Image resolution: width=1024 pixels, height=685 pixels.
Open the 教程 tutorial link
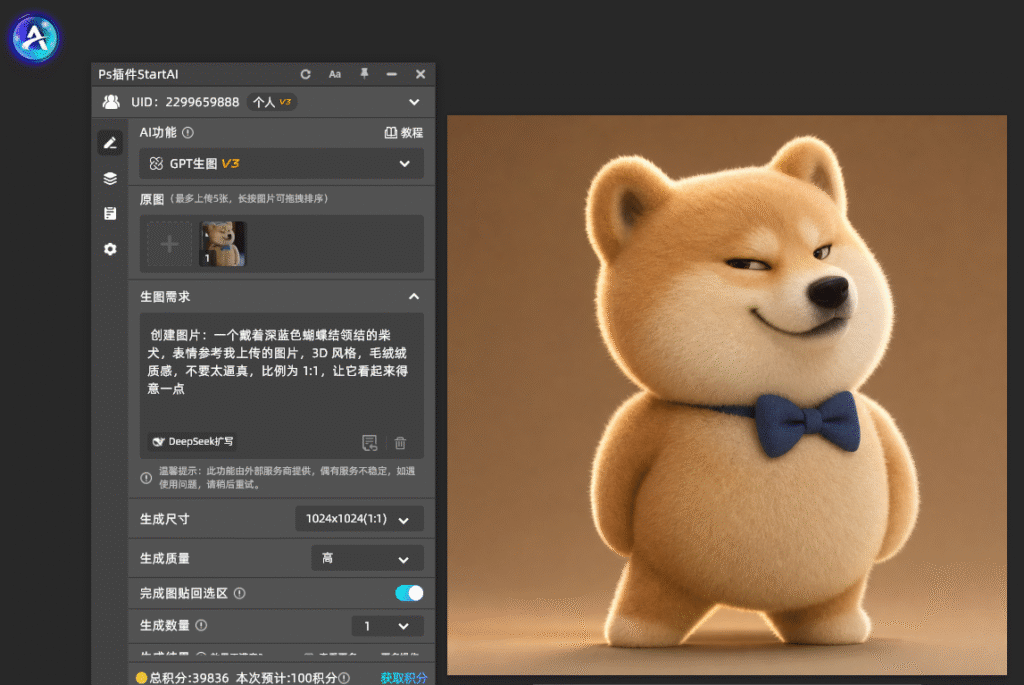(404, 133)
